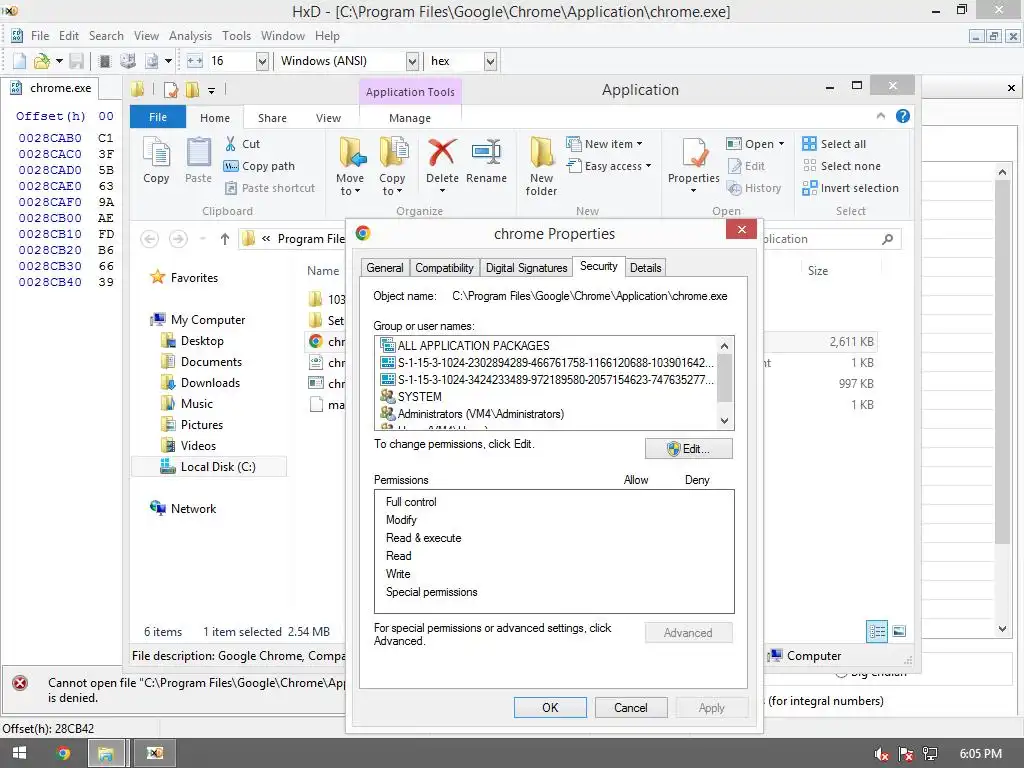Click the Explorer Up arrow navigation icon

coord(225,239)
